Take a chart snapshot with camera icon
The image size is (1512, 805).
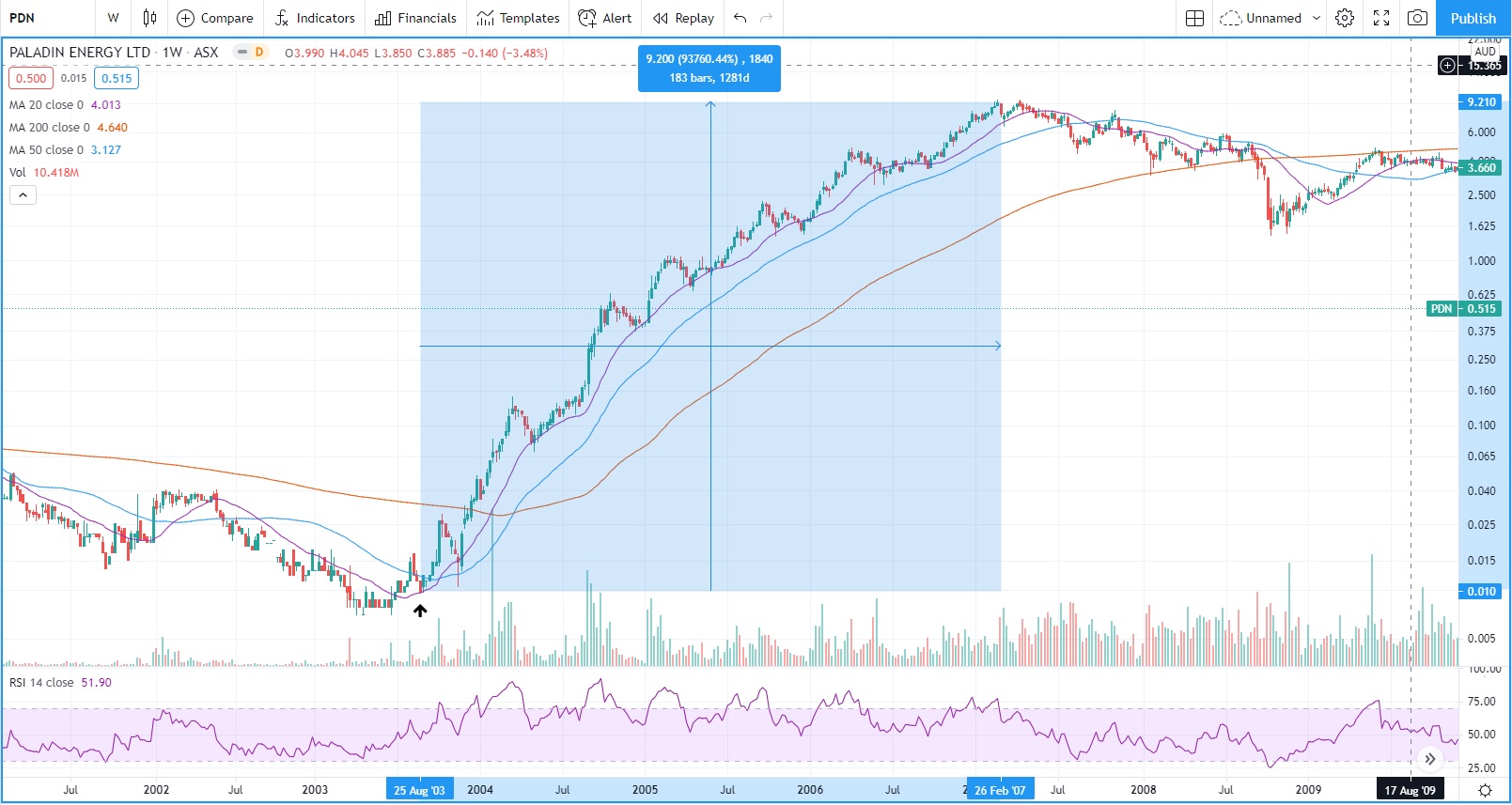(x=1417, y=18)
